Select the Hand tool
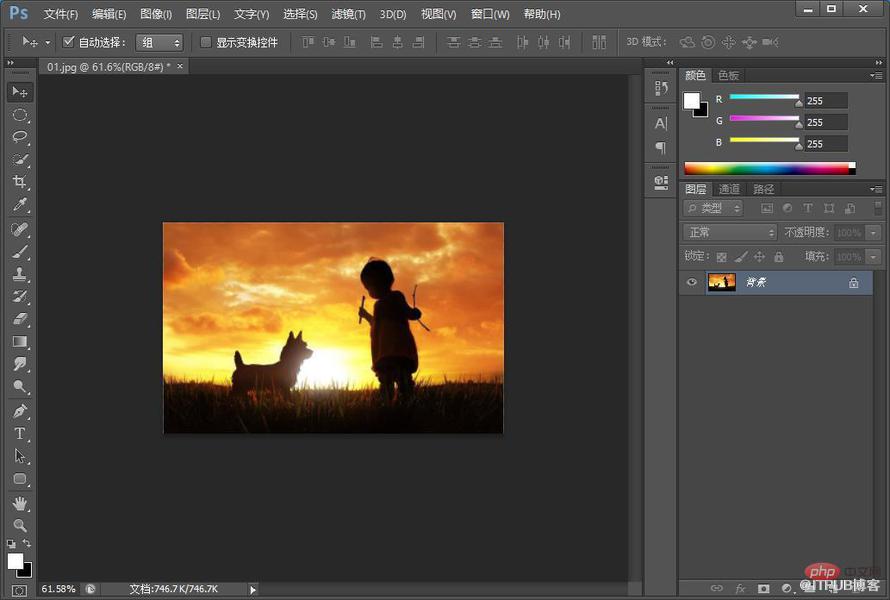Screen dimensions: 890x600 (20, 503)
